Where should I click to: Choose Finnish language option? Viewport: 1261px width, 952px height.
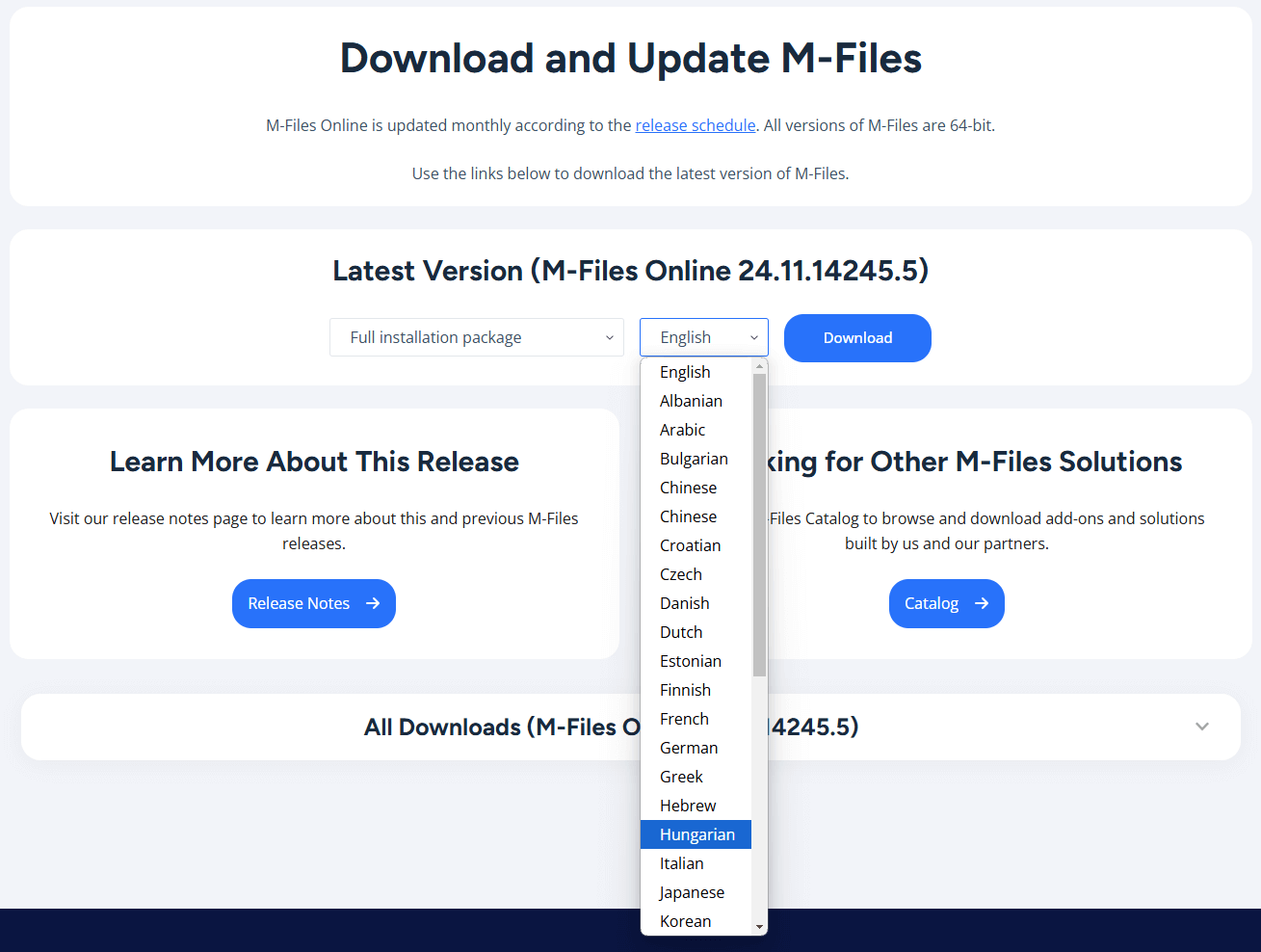pos(696,690)
